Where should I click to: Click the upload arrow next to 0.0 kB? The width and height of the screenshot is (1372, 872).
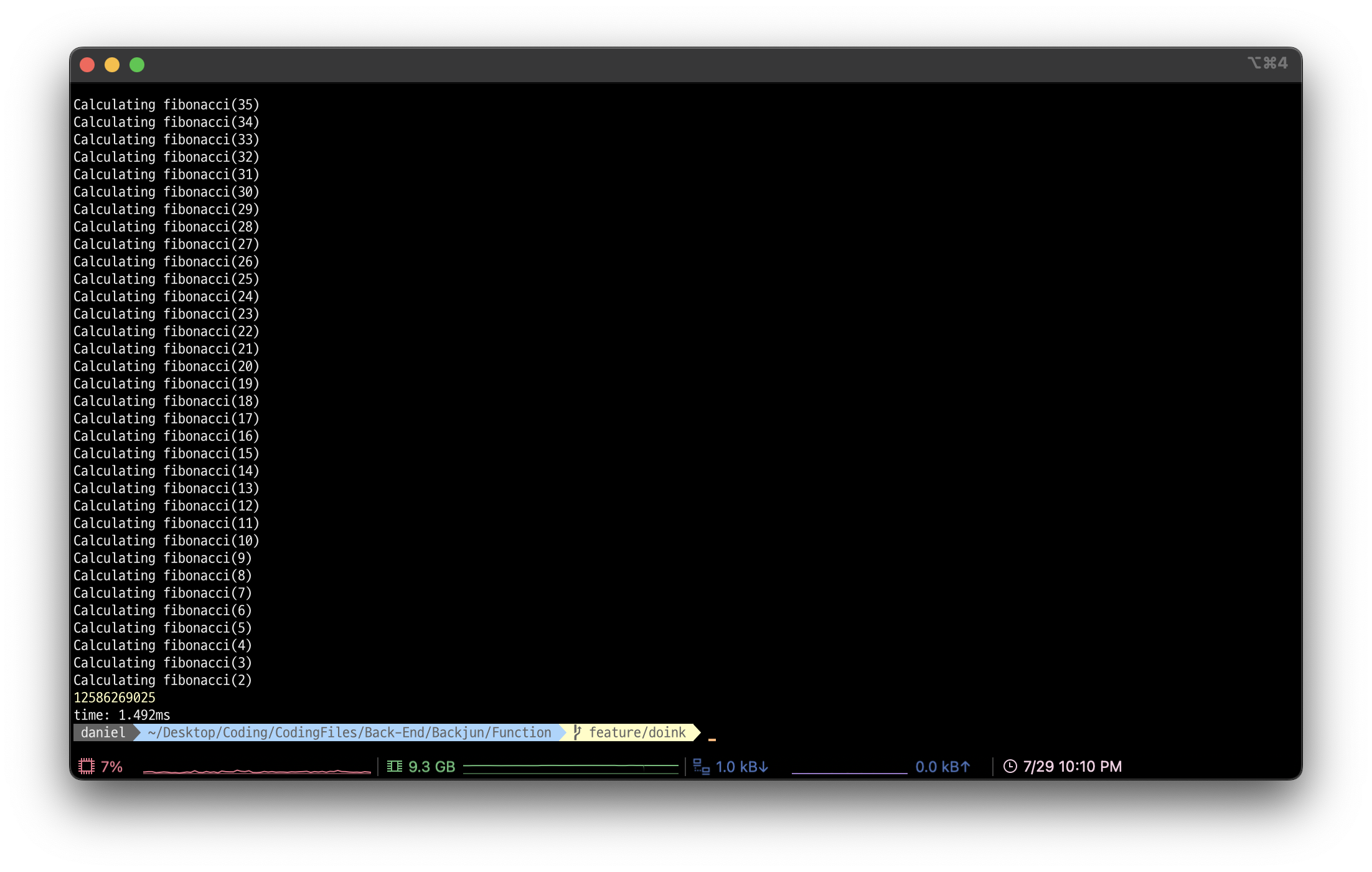click(966, 767)
